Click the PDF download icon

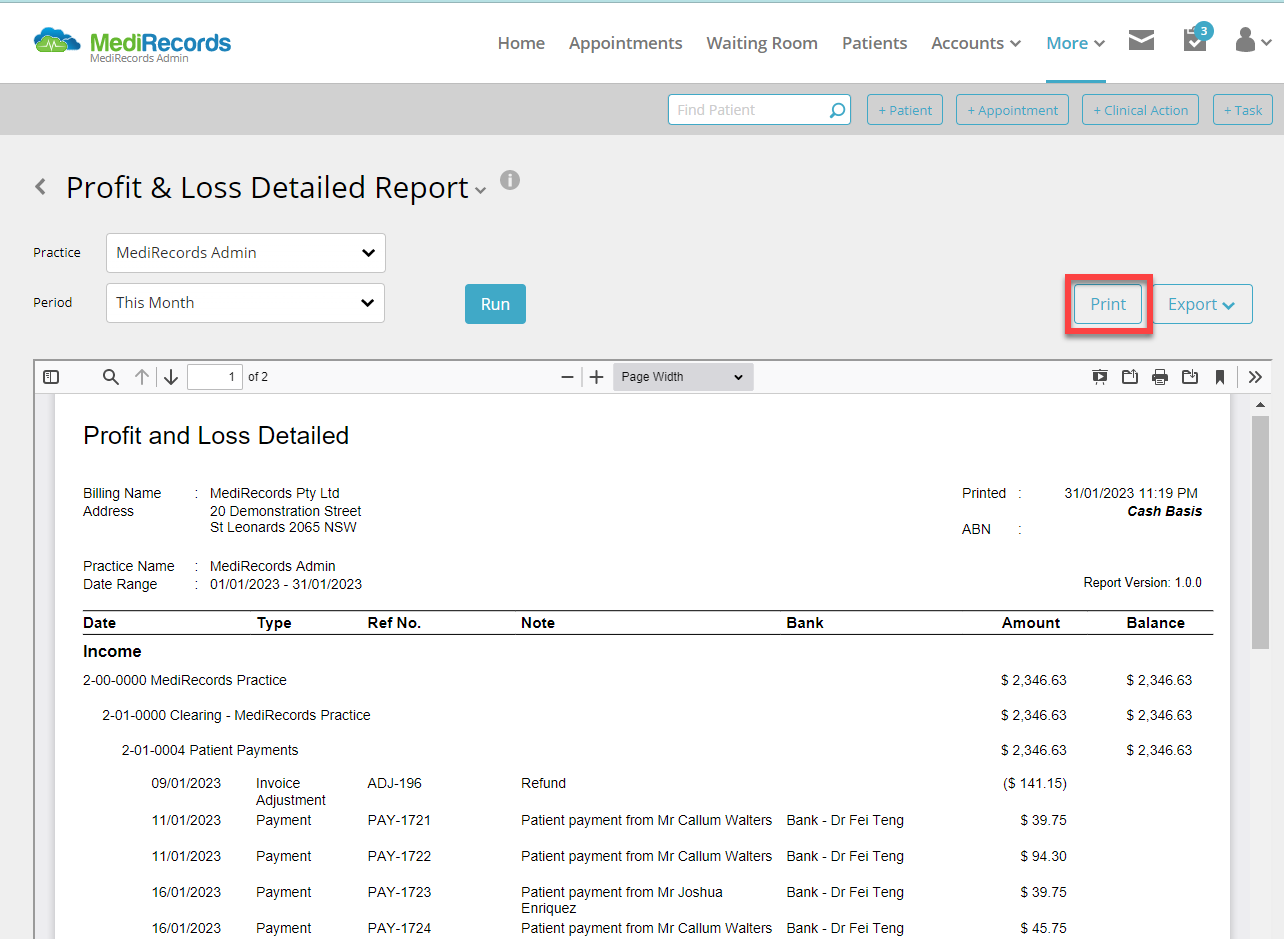(1190, 377)
